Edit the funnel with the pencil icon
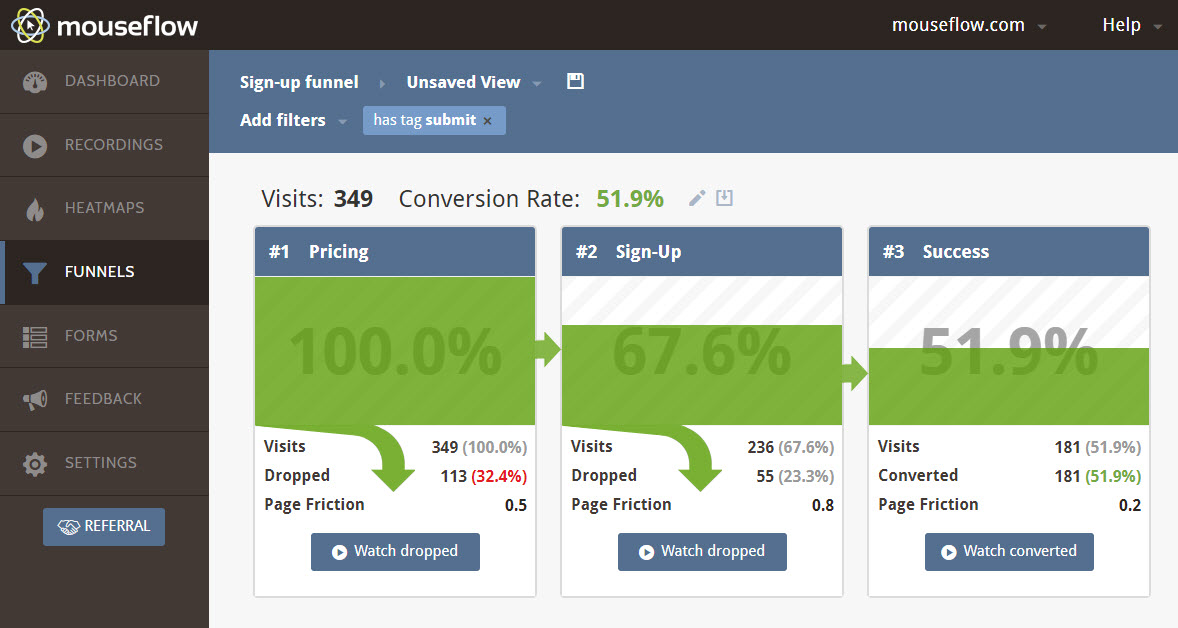Viewport: 1178px width, 628px height. tap(697, 198)
